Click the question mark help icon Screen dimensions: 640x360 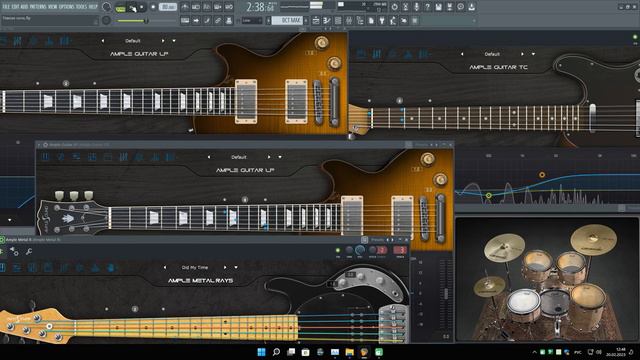(x=427, y=7)
